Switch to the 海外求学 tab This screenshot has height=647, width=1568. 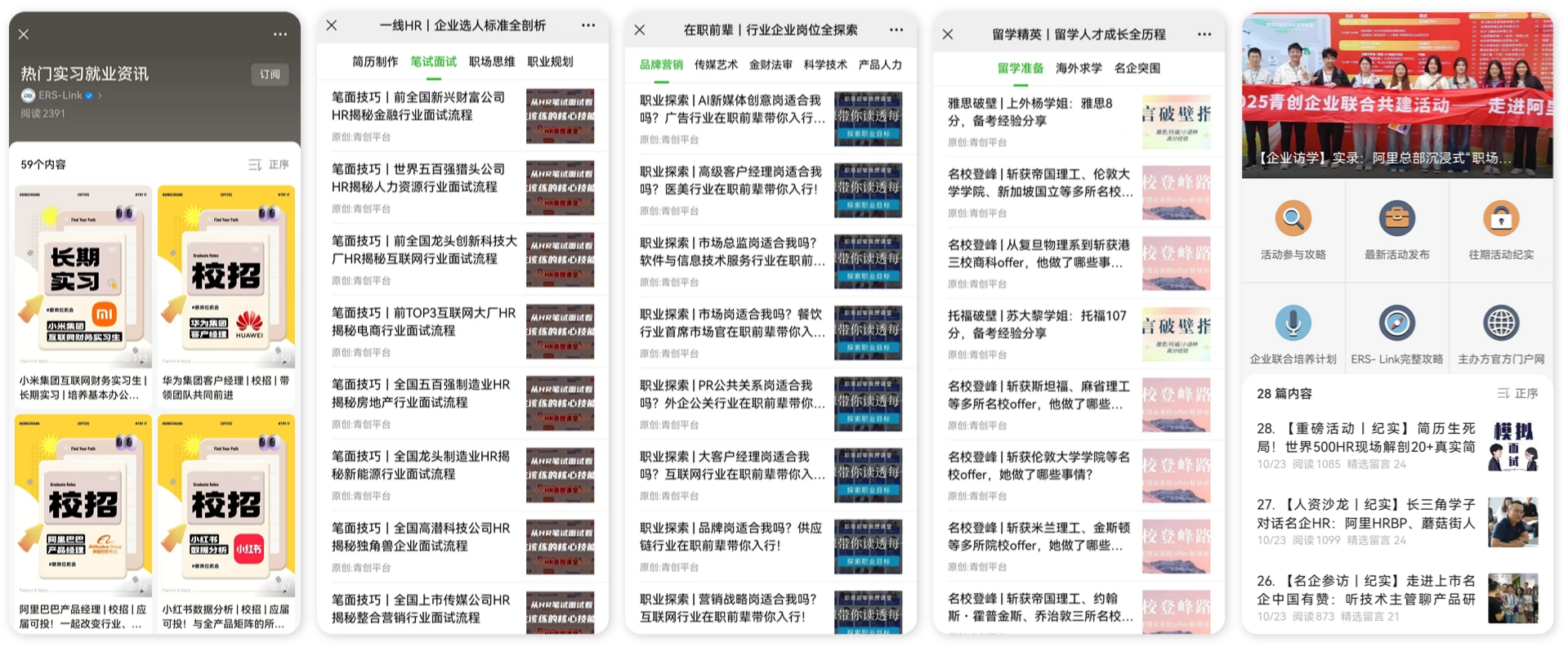1079,69
